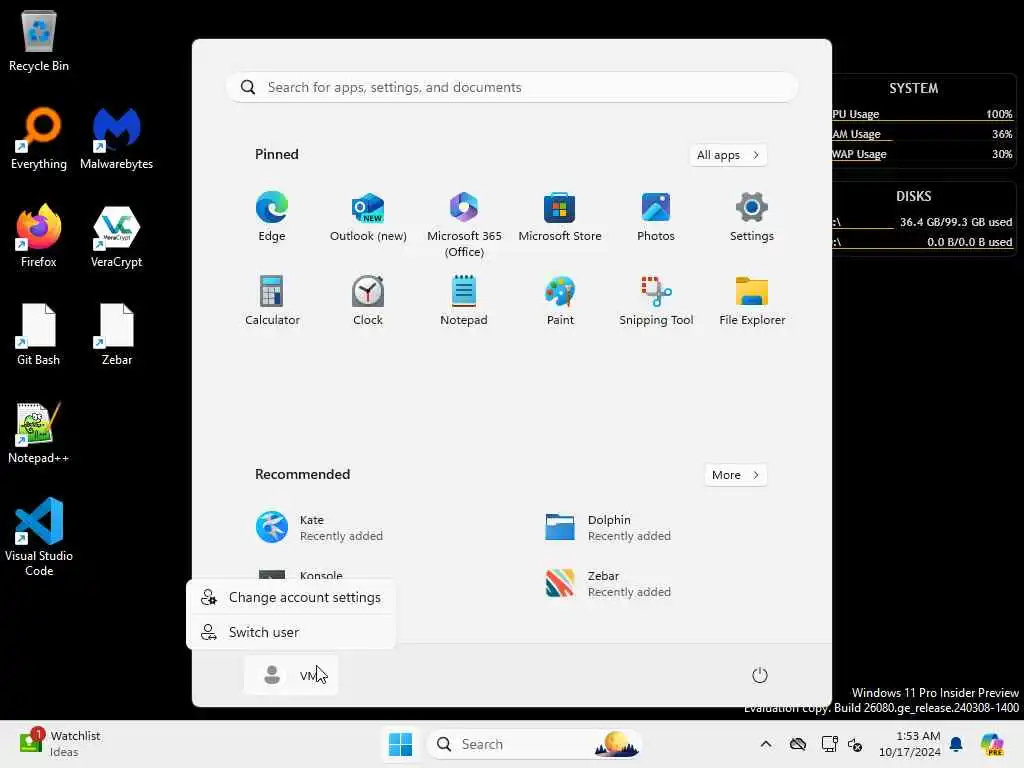Show hidden system tray icons chevron
This screenshot has height=768, width=1024.
tap(765, 744)
